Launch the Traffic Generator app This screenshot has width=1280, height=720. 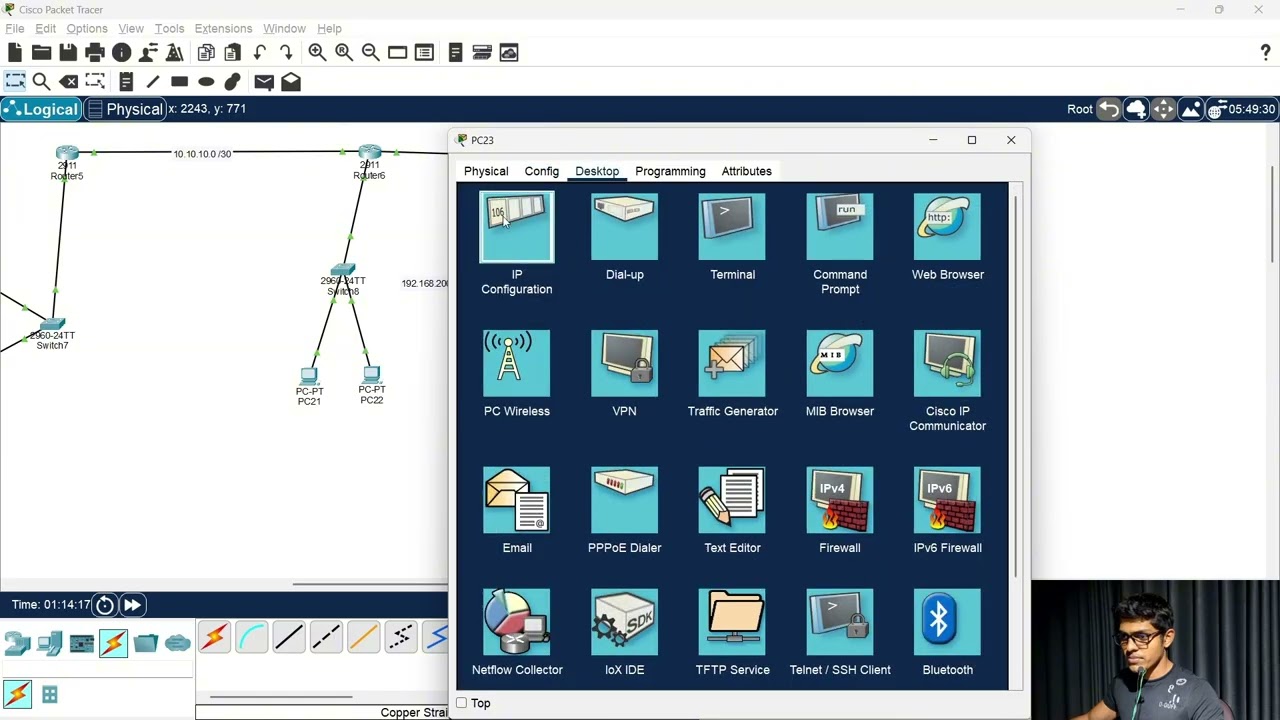[732, 363]
